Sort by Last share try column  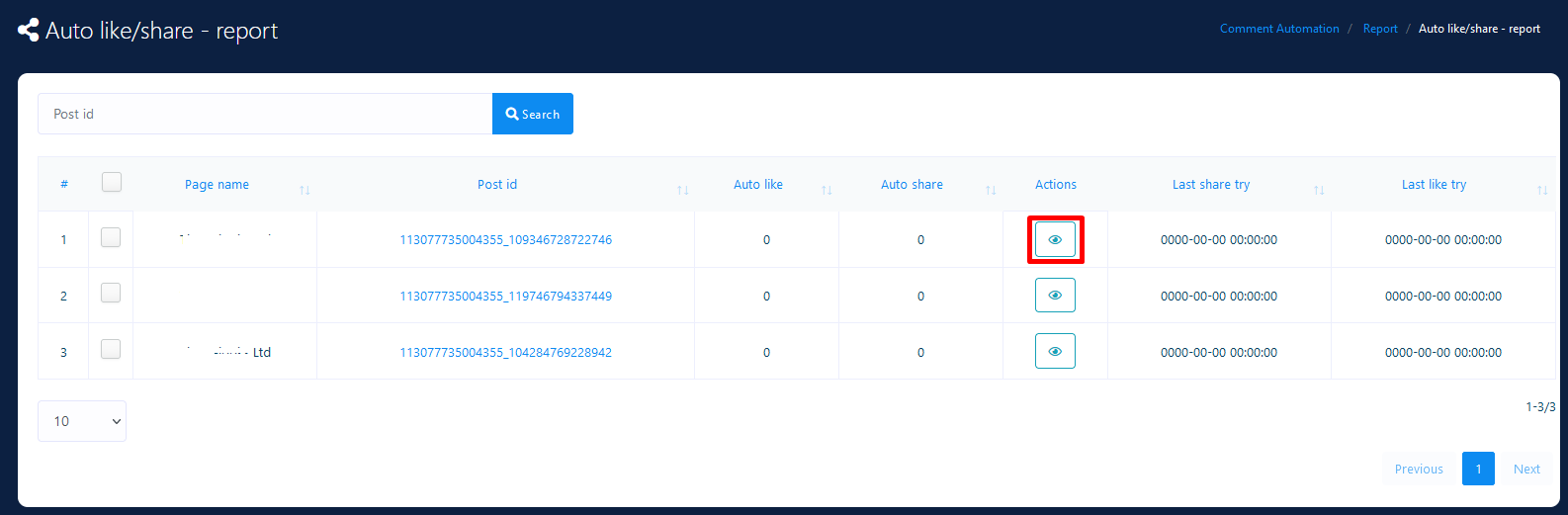tap(1319, 190)
